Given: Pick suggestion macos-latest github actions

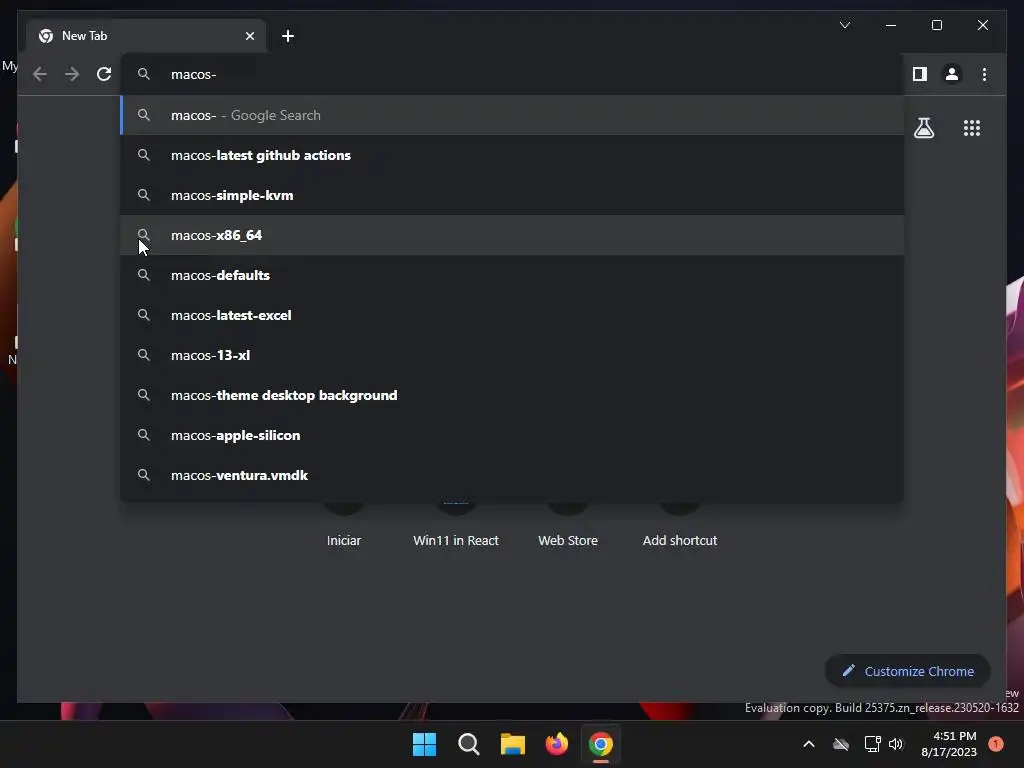Looking at the screenshot, I should [513, 155].
